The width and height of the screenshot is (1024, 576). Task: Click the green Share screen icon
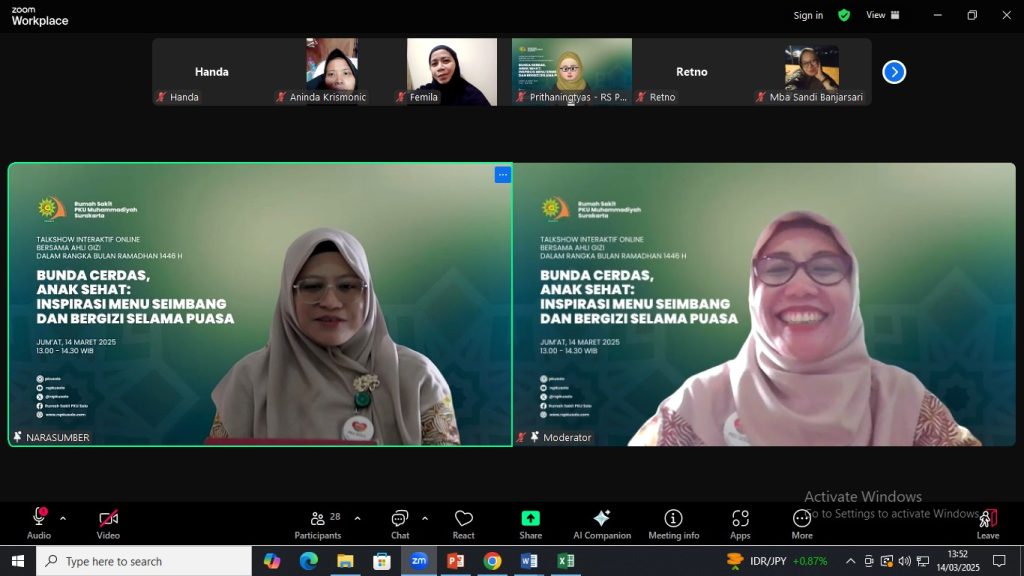tap(530, 518)
